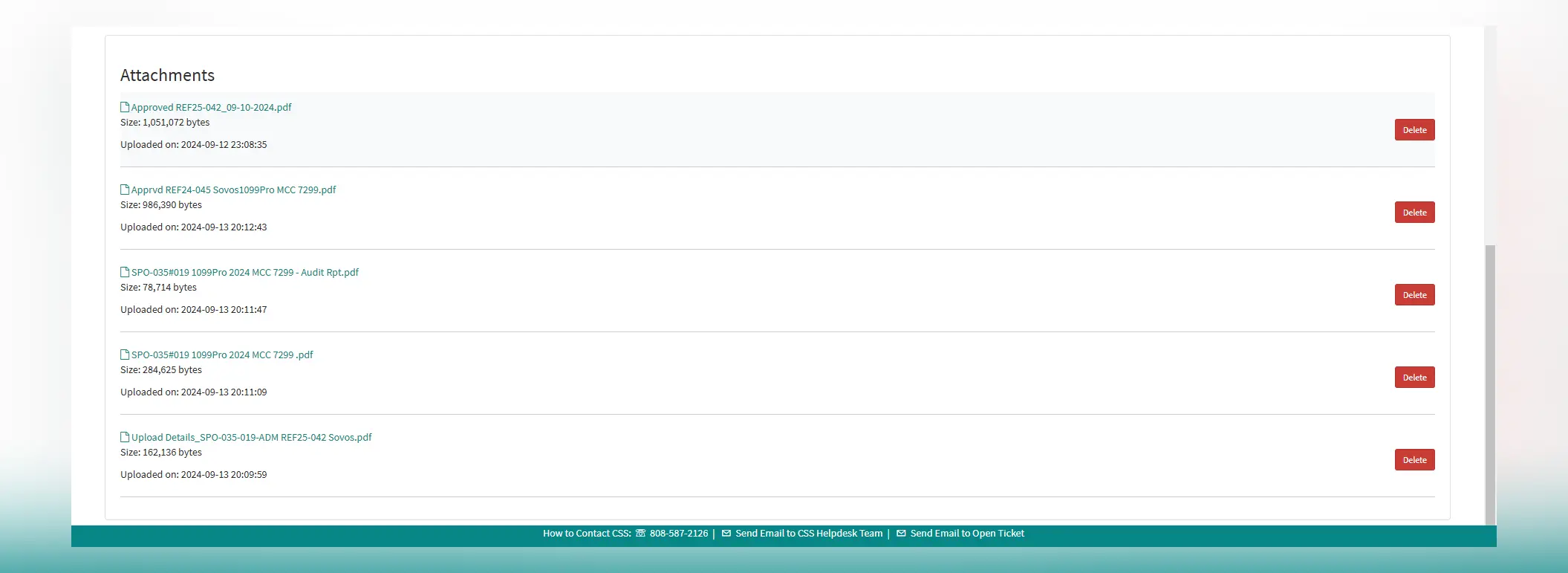Open SPO-035#019 1099Pro 2024 MCC 7299 .pdf
The image size is (1568, 573).
pyautogui.click(x=222, y=355)
